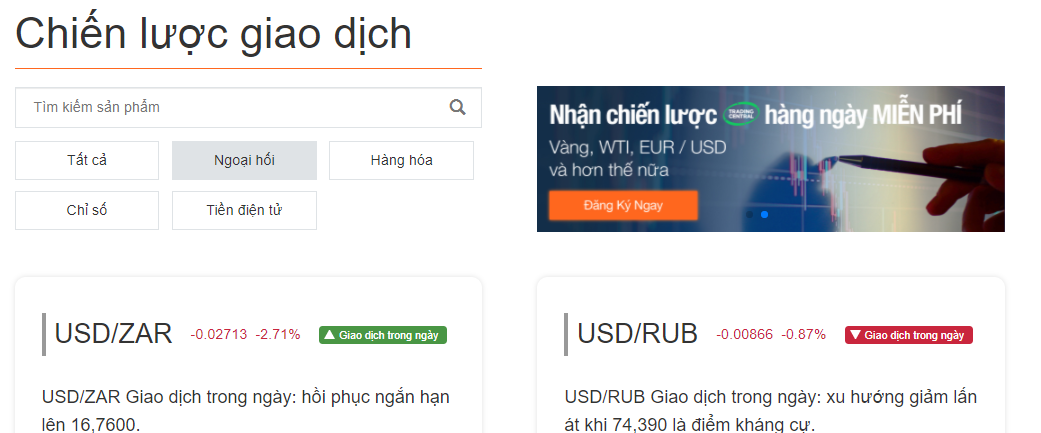Read the USD/ZAR intraday summary text

pyautogui.click(x=246, y=410)
